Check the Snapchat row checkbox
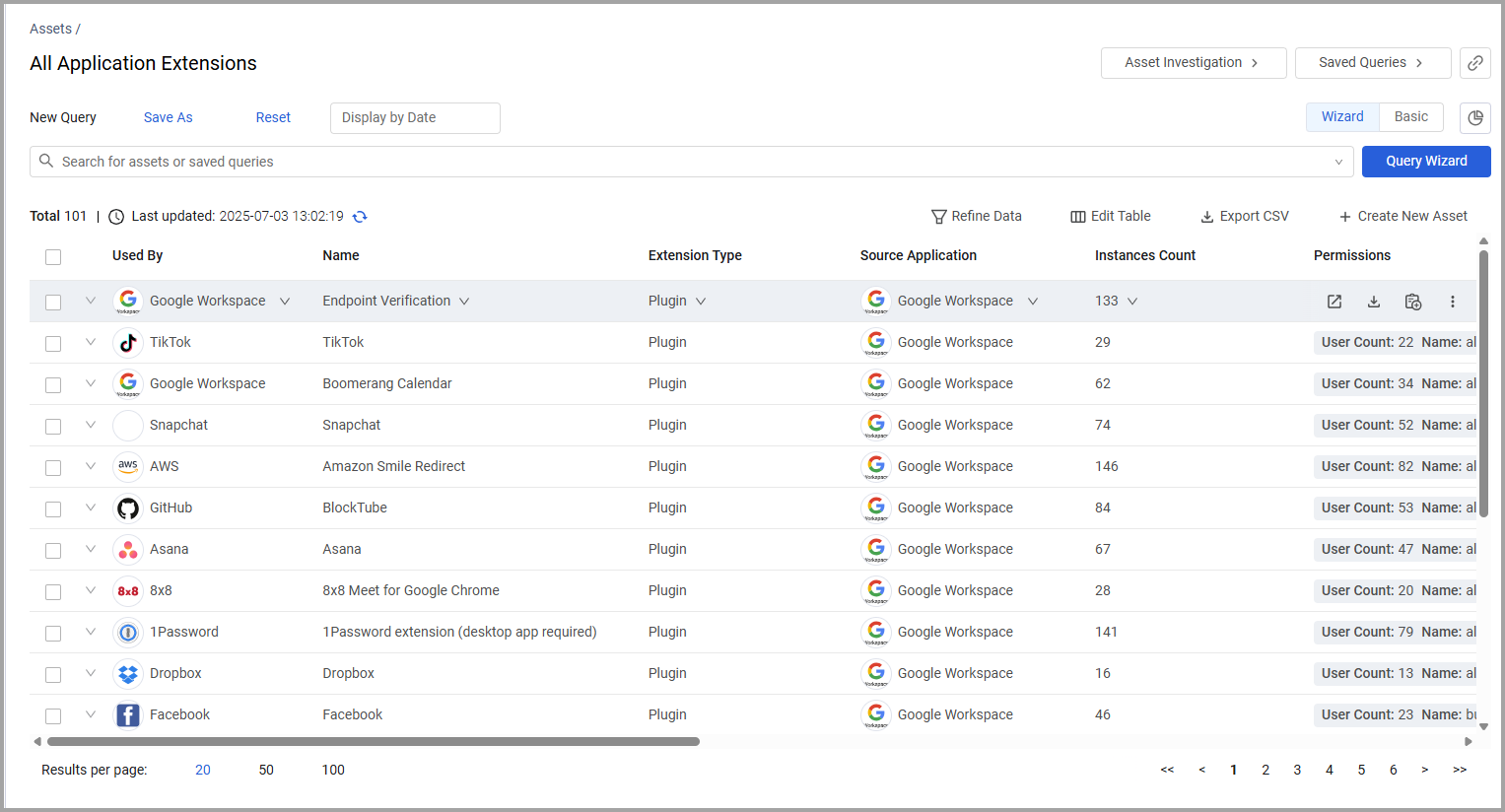This screenshot has height=812, width=1505. [53, 427]
